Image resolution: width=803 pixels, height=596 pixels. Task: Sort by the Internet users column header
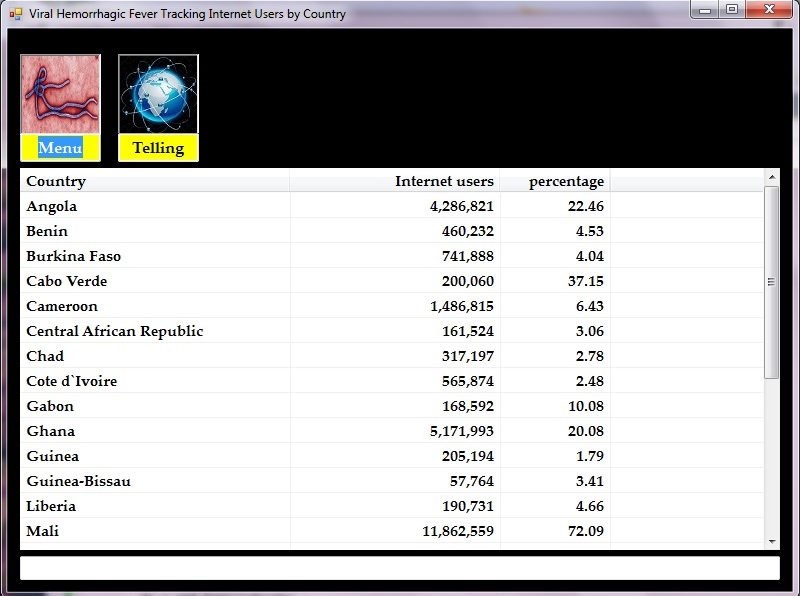[395, 181]
